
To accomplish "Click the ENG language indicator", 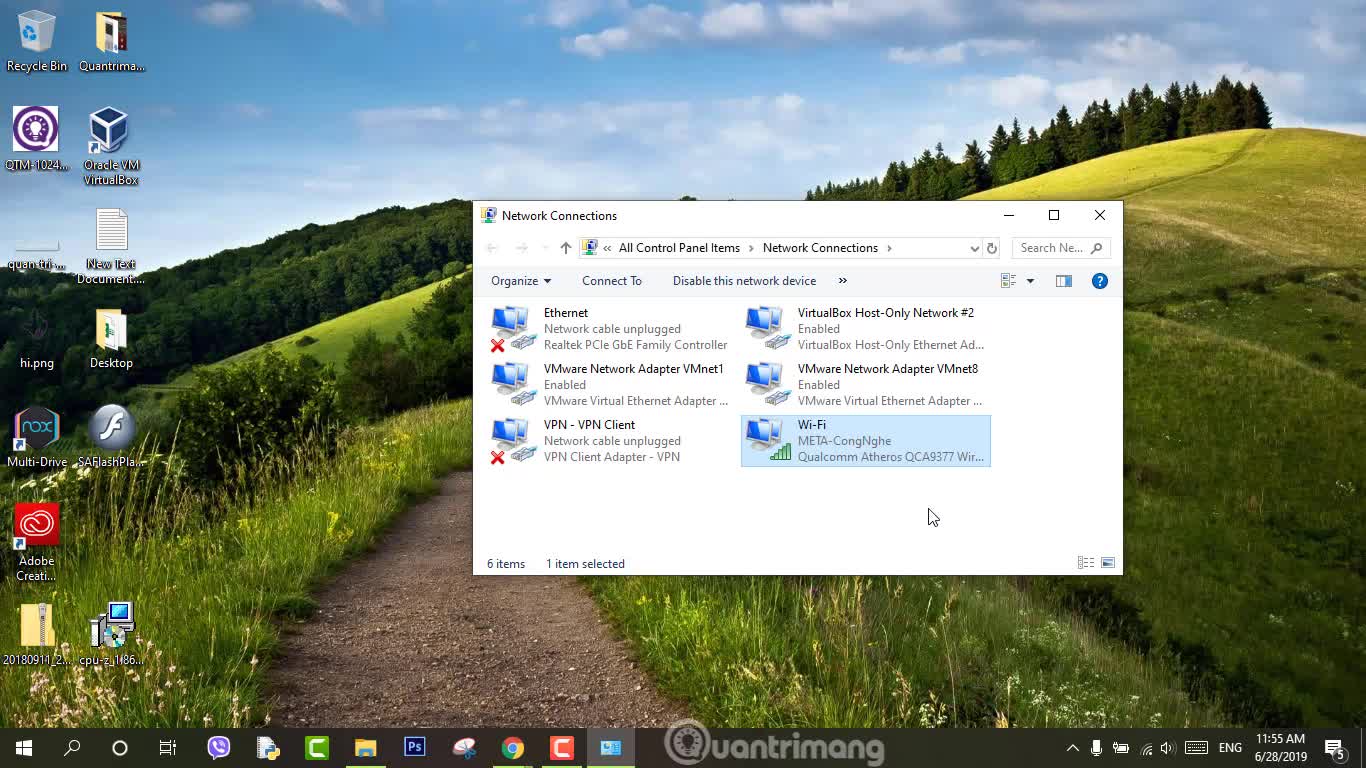I will coord(1230,748).
